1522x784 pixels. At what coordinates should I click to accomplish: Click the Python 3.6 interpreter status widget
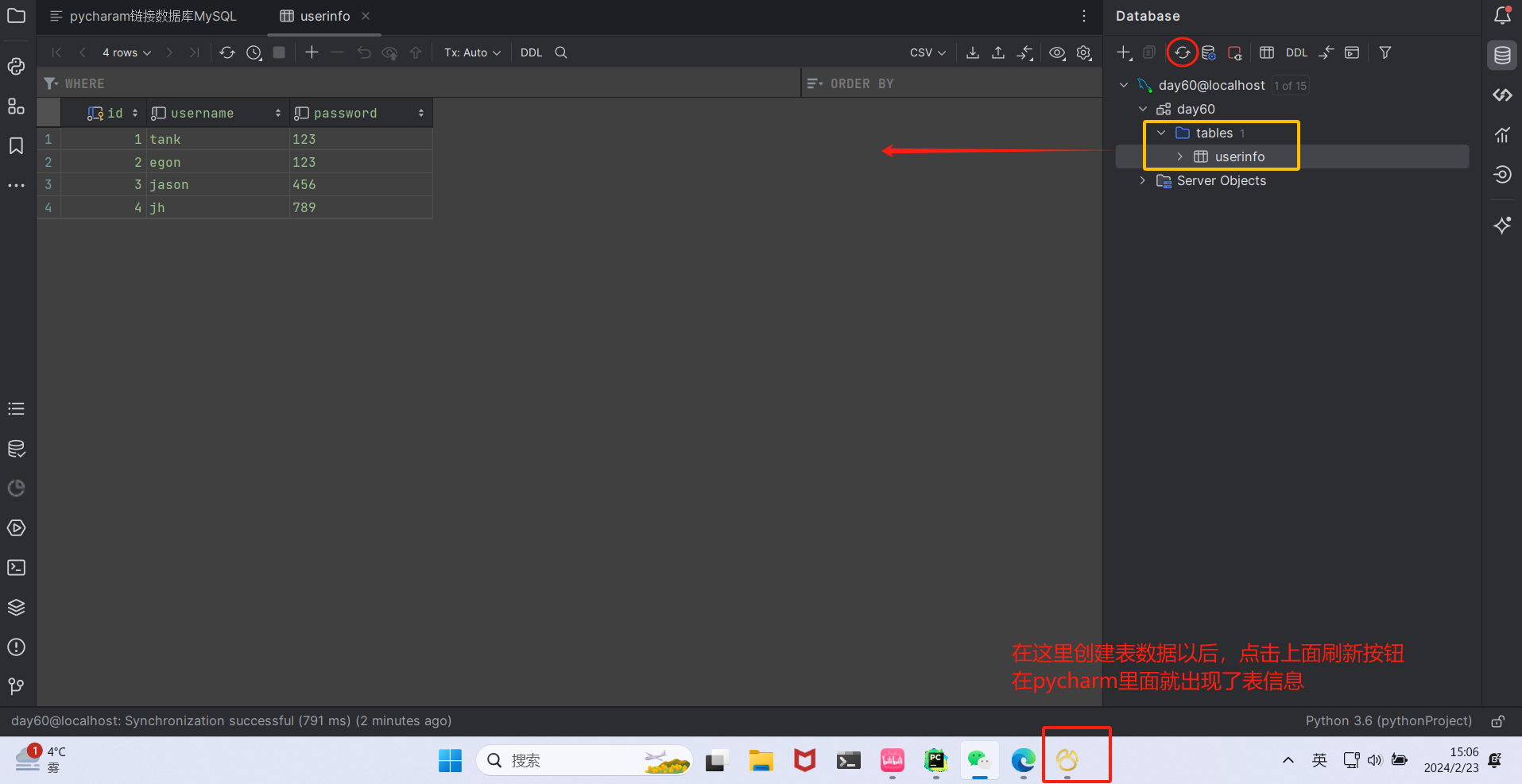tap(1388, 721)
